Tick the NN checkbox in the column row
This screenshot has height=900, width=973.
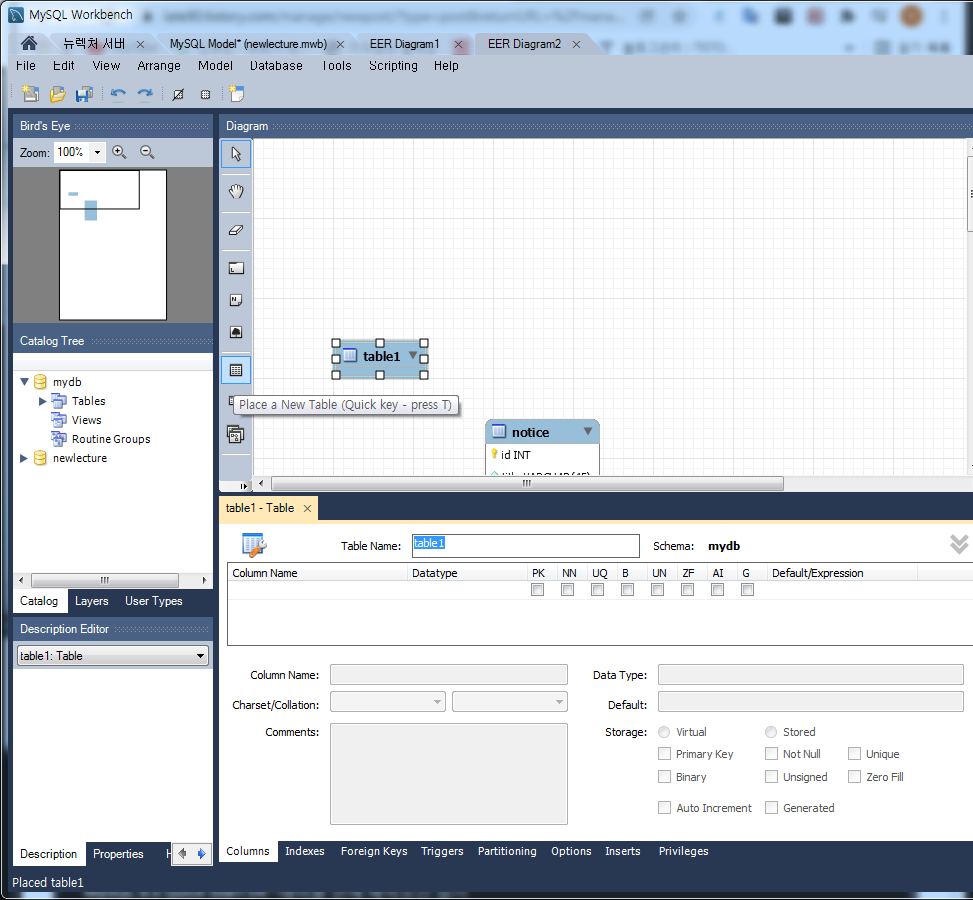[567, 590]
